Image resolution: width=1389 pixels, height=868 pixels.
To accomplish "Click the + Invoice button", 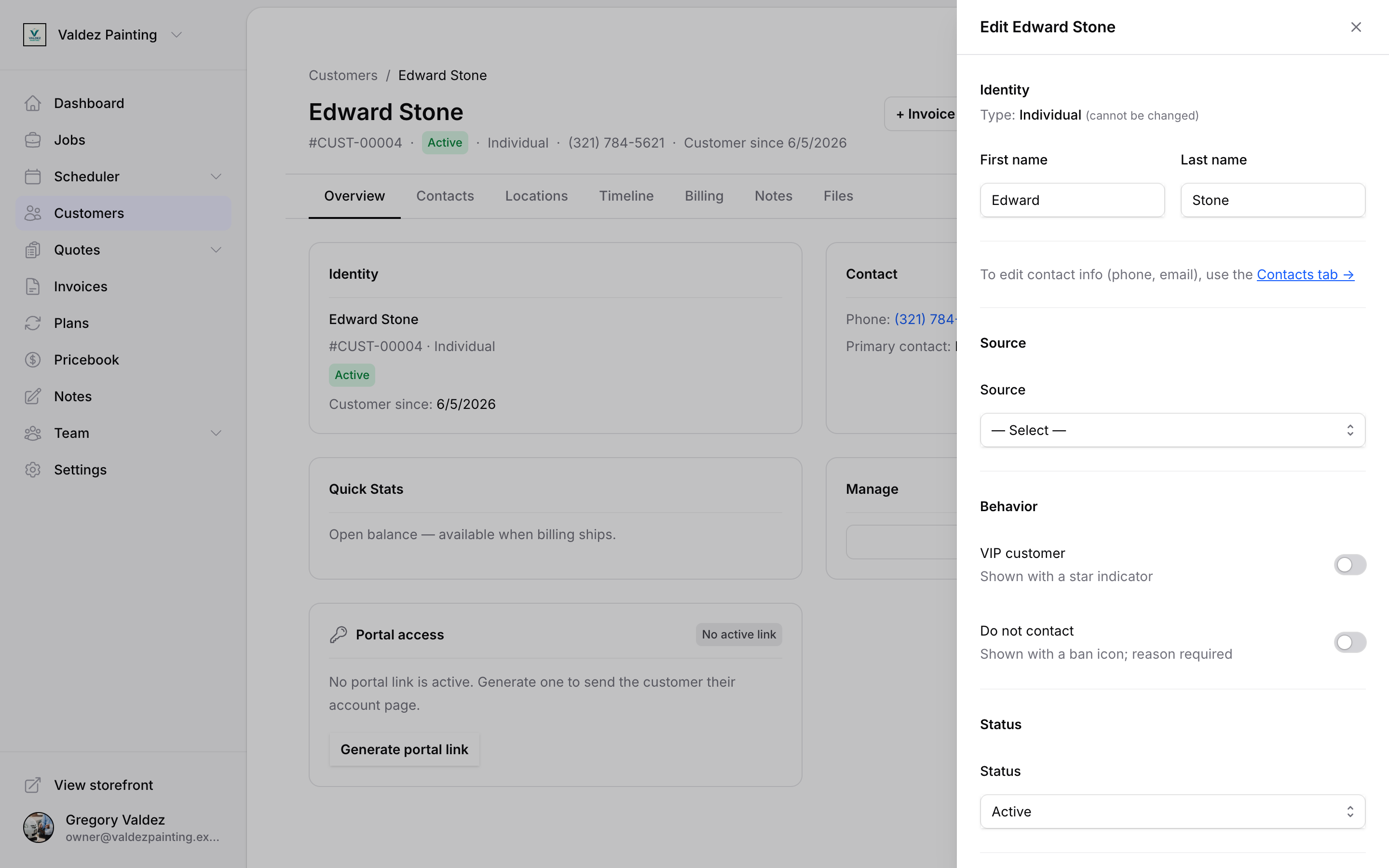I will tap(921, 114).
